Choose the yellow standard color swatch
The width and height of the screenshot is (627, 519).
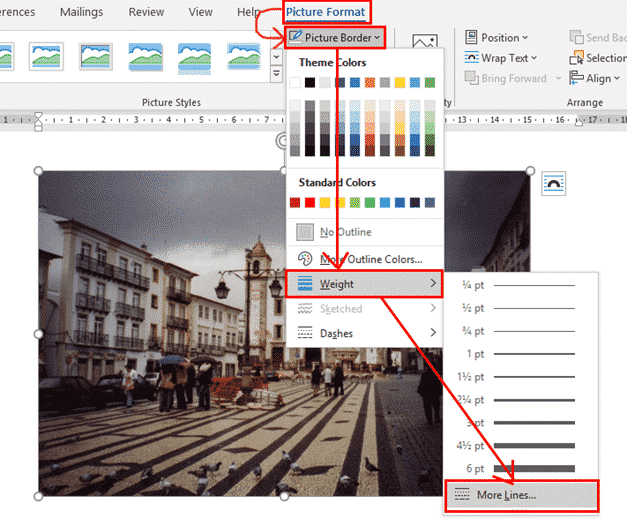[x=340, y=203]
